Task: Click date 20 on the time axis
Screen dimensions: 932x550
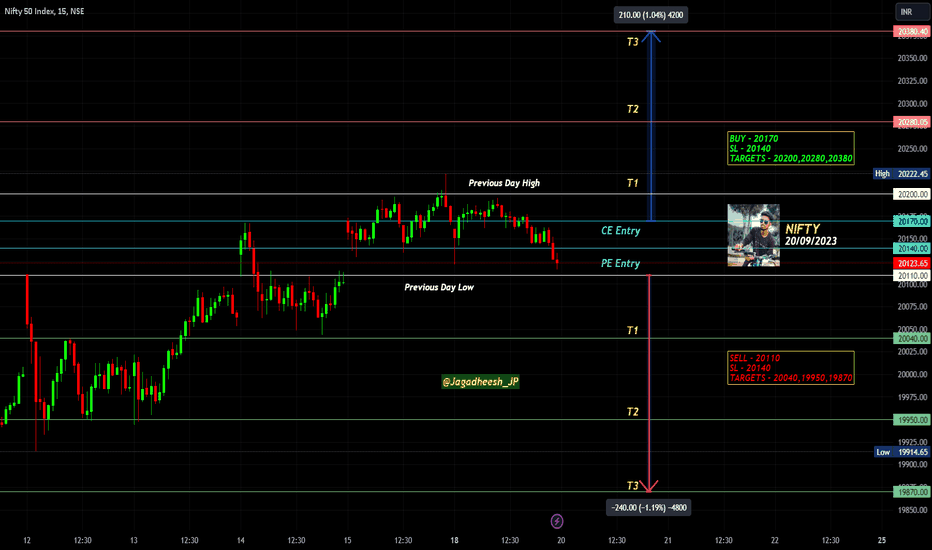Action: 561,540
